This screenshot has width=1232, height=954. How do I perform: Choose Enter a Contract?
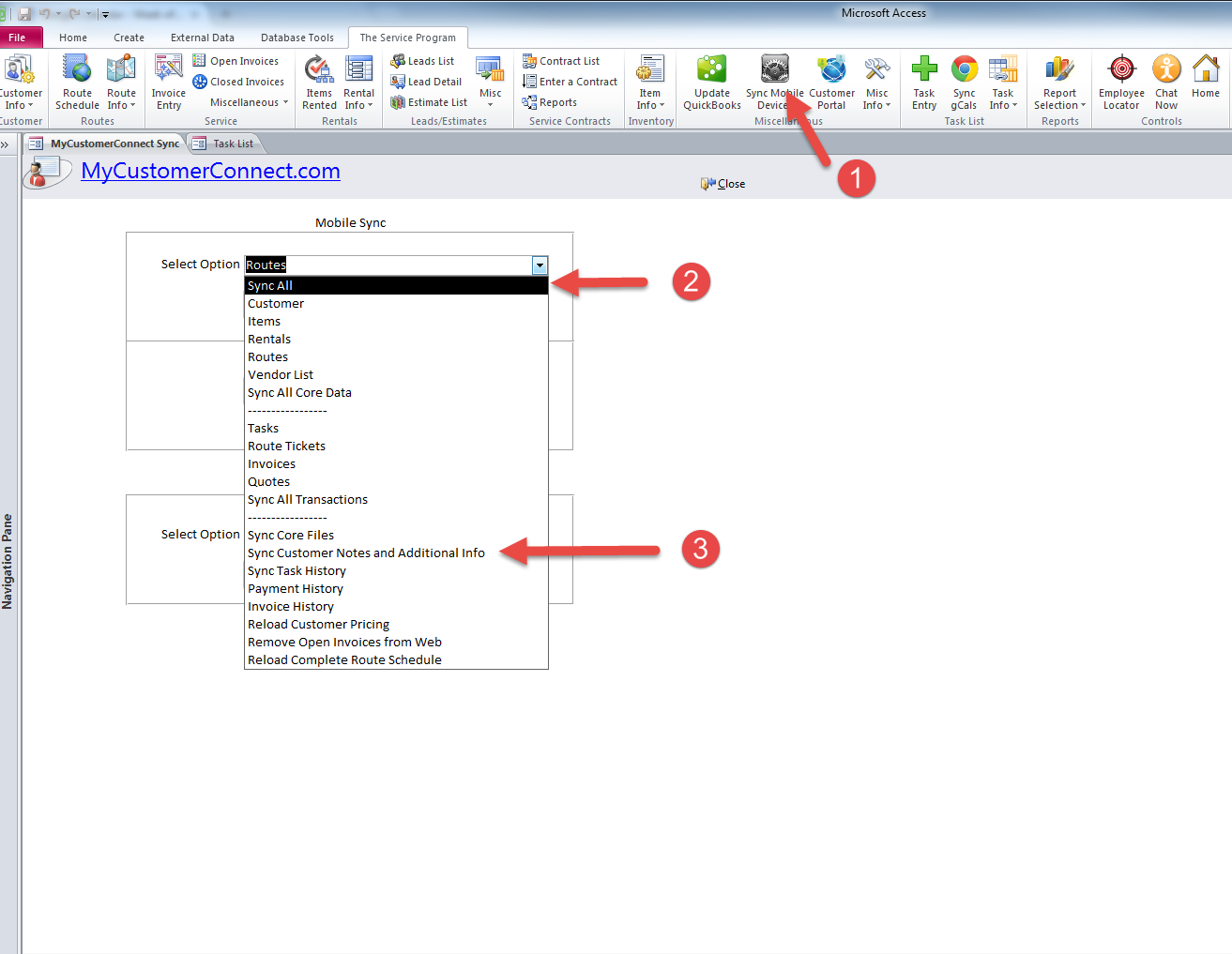pyautogui.click(x=570, y=82)
